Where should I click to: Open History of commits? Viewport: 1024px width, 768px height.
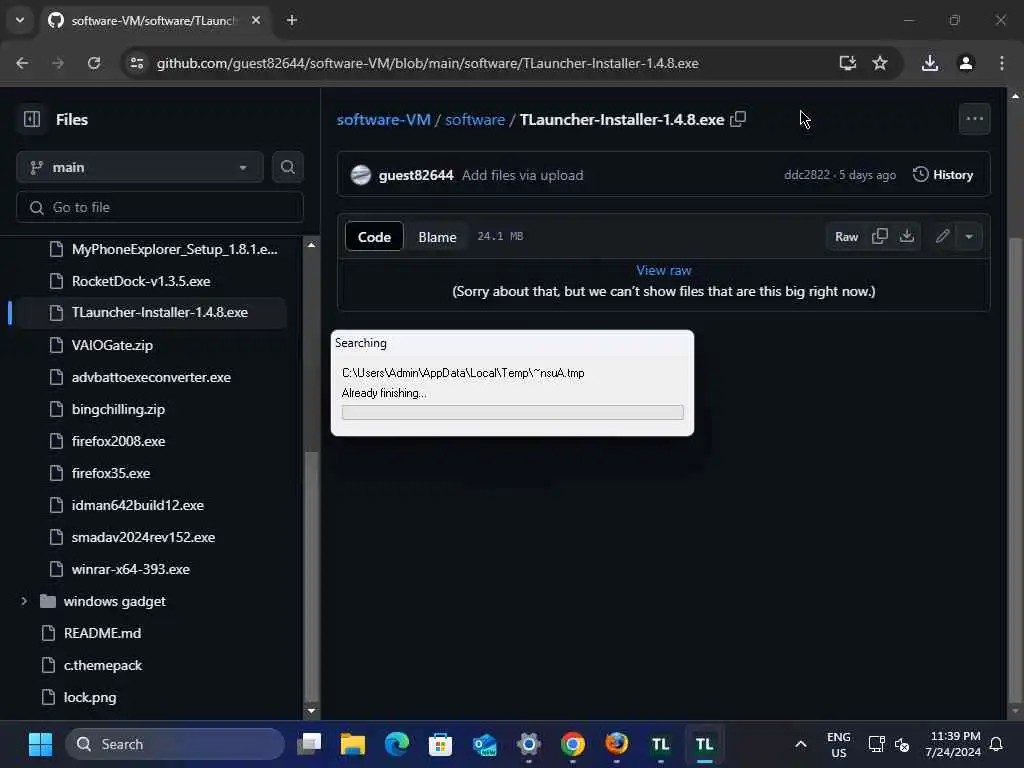(942, 174)
